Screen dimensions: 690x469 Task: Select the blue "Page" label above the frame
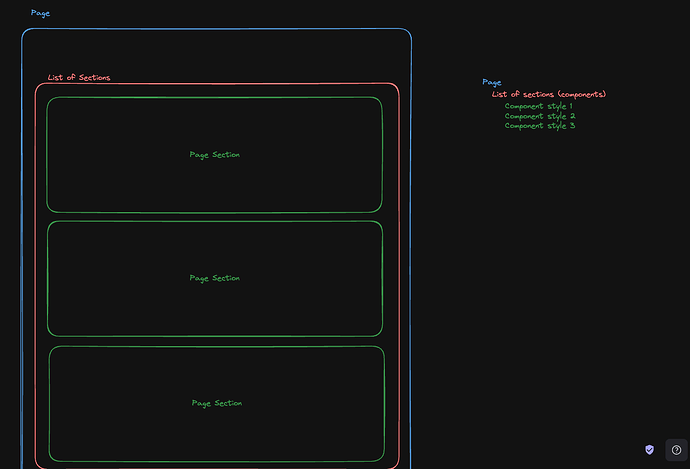(40, 13)
